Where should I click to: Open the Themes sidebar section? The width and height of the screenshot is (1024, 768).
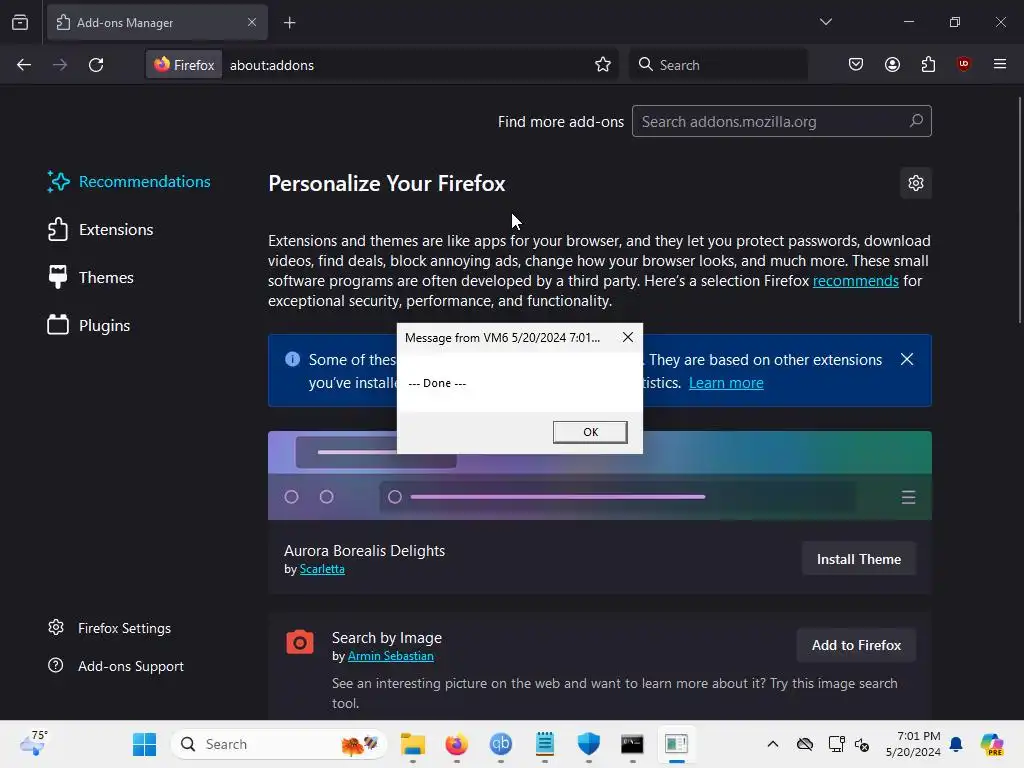(x=91, y=278)
